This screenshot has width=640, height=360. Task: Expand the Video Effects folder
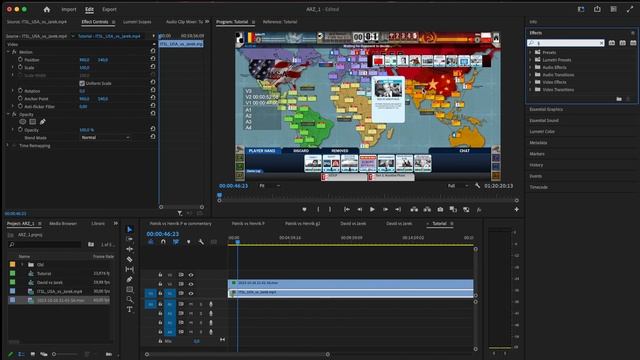[530, 82]
